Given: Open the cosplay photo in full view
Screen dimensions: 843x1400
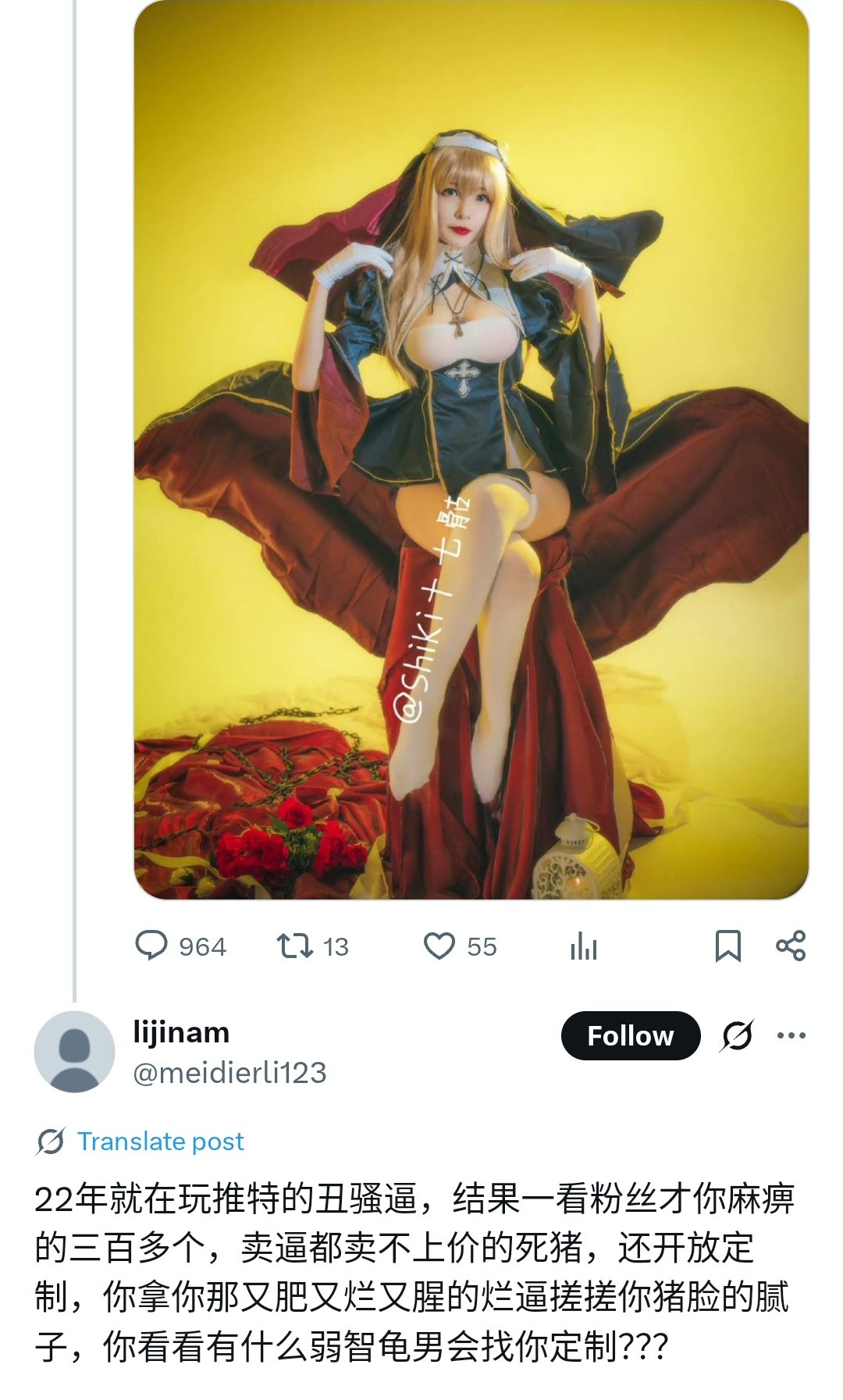Looking at the screenshot, I should pos(471,450).
